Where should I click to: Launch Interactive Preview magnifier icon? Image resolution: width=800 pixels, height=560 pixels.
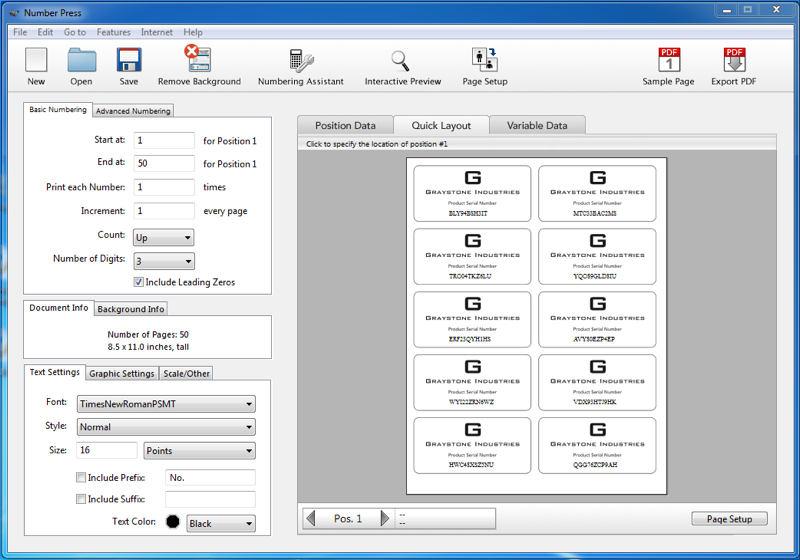(402, 60)
